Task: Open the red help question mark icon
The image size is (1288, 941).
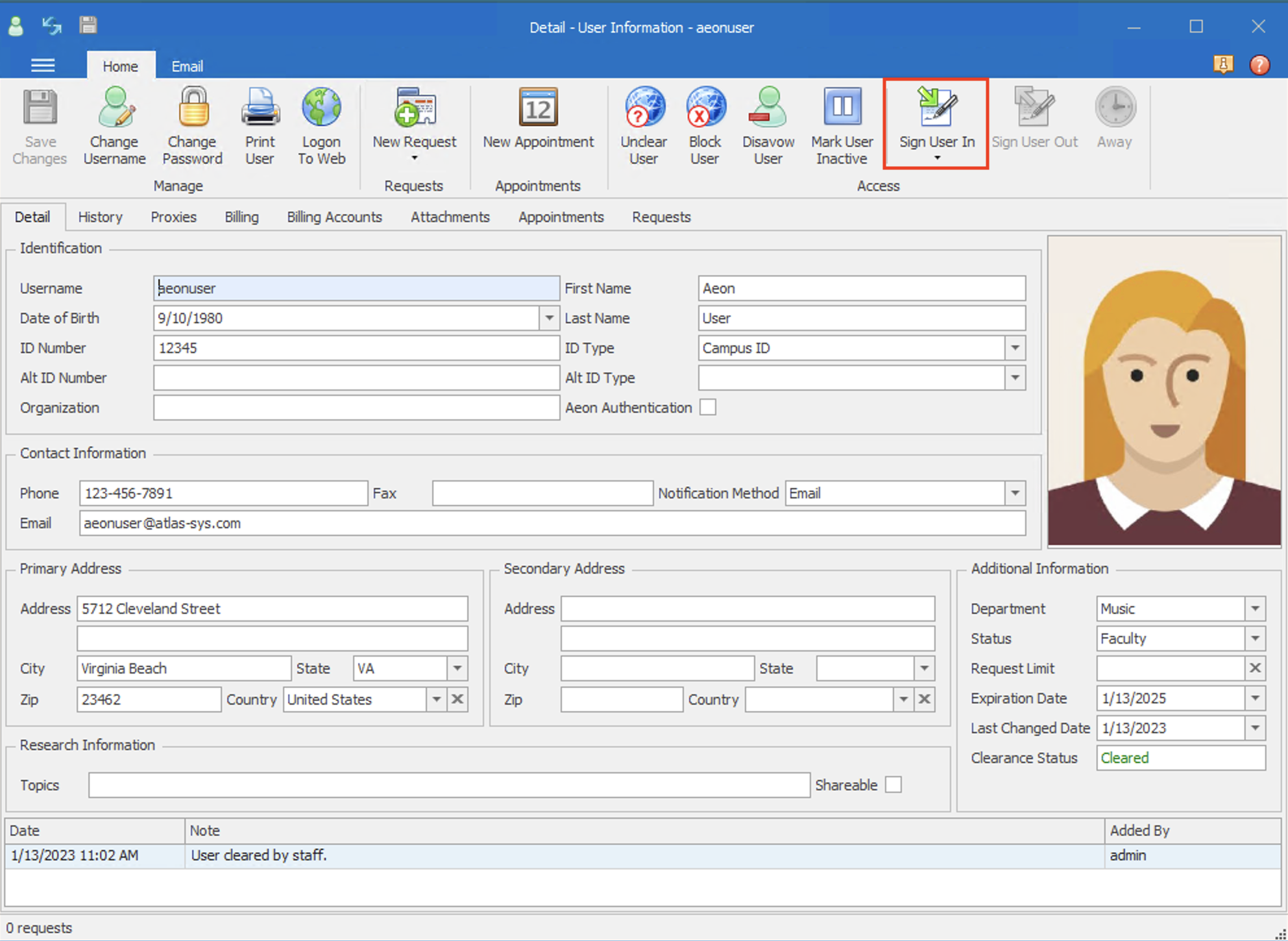Action: (x=1259, y=65)
